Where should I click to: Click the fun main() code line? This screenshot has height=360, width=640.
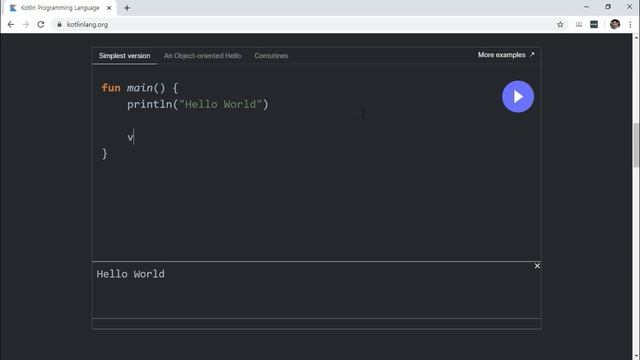[x=140, y=88]
